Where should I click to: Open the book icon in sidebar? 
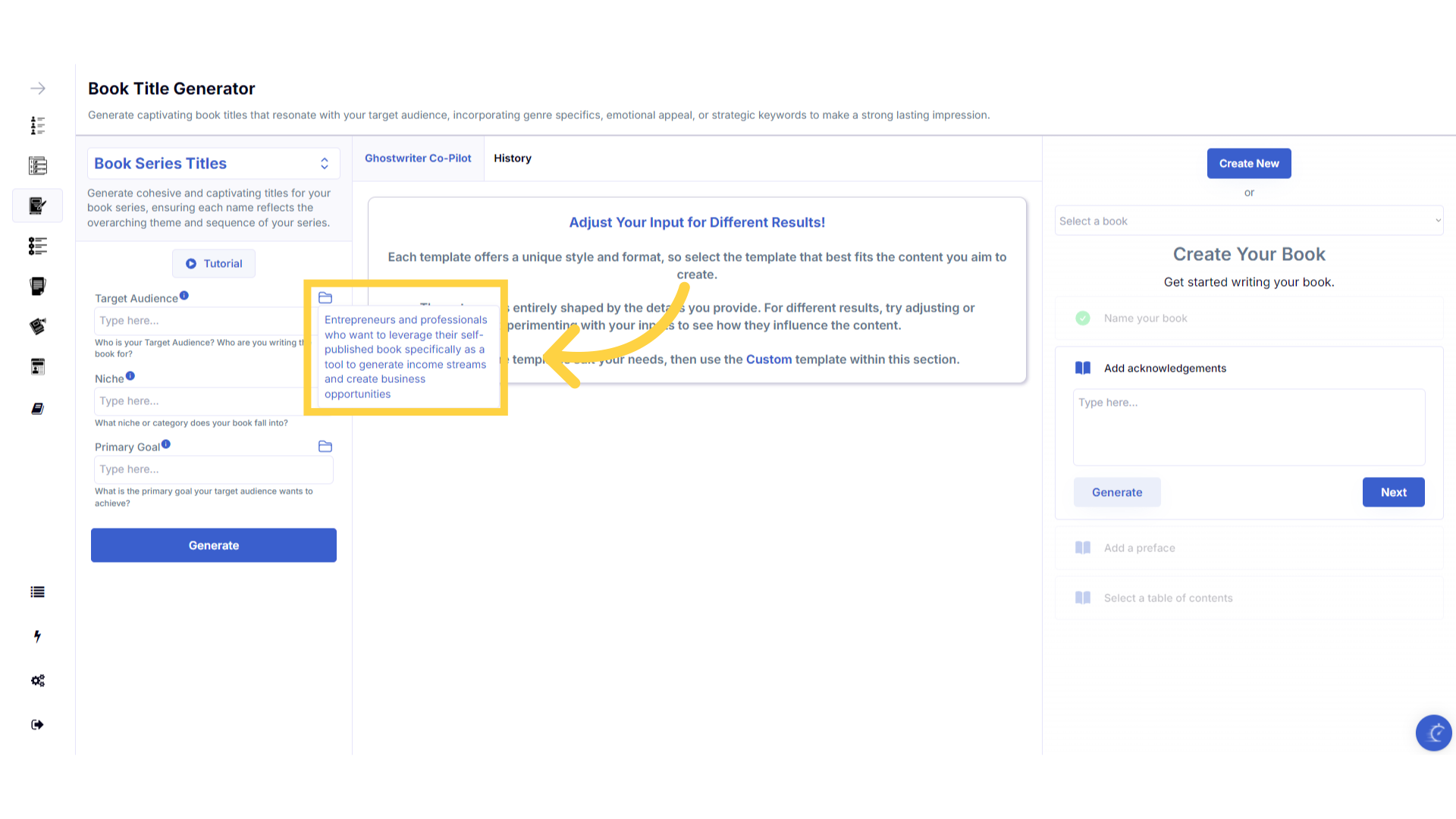click(37, 409)
